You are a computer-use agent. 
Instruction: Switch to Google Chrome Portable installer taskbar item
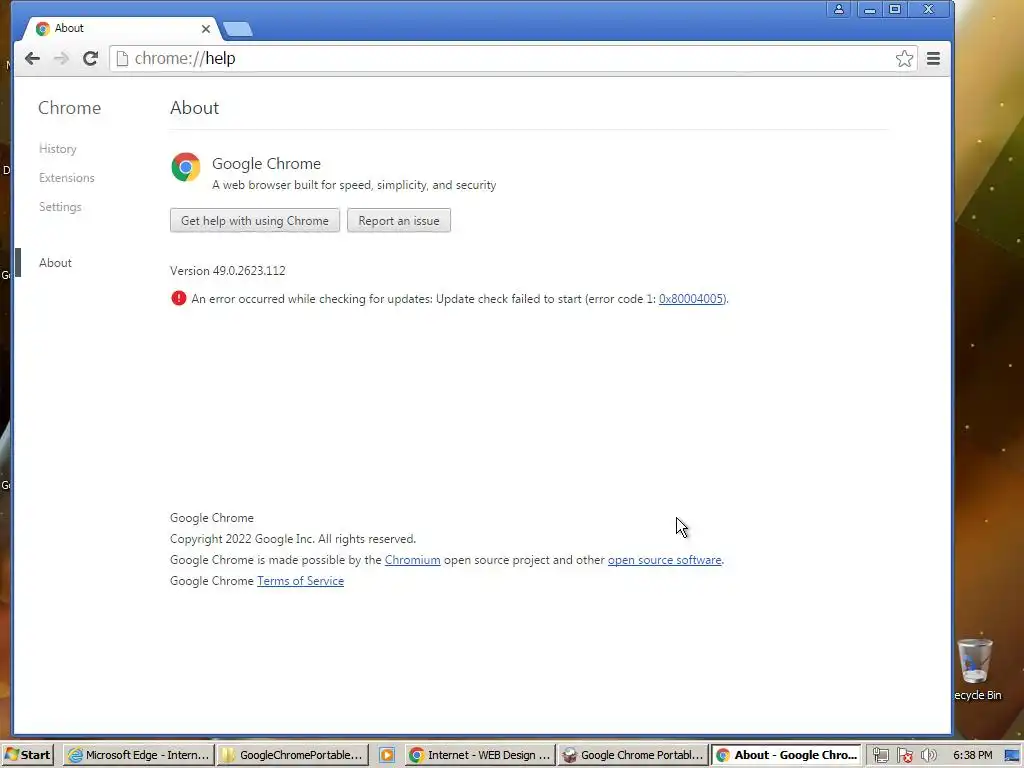pos(633,755)
